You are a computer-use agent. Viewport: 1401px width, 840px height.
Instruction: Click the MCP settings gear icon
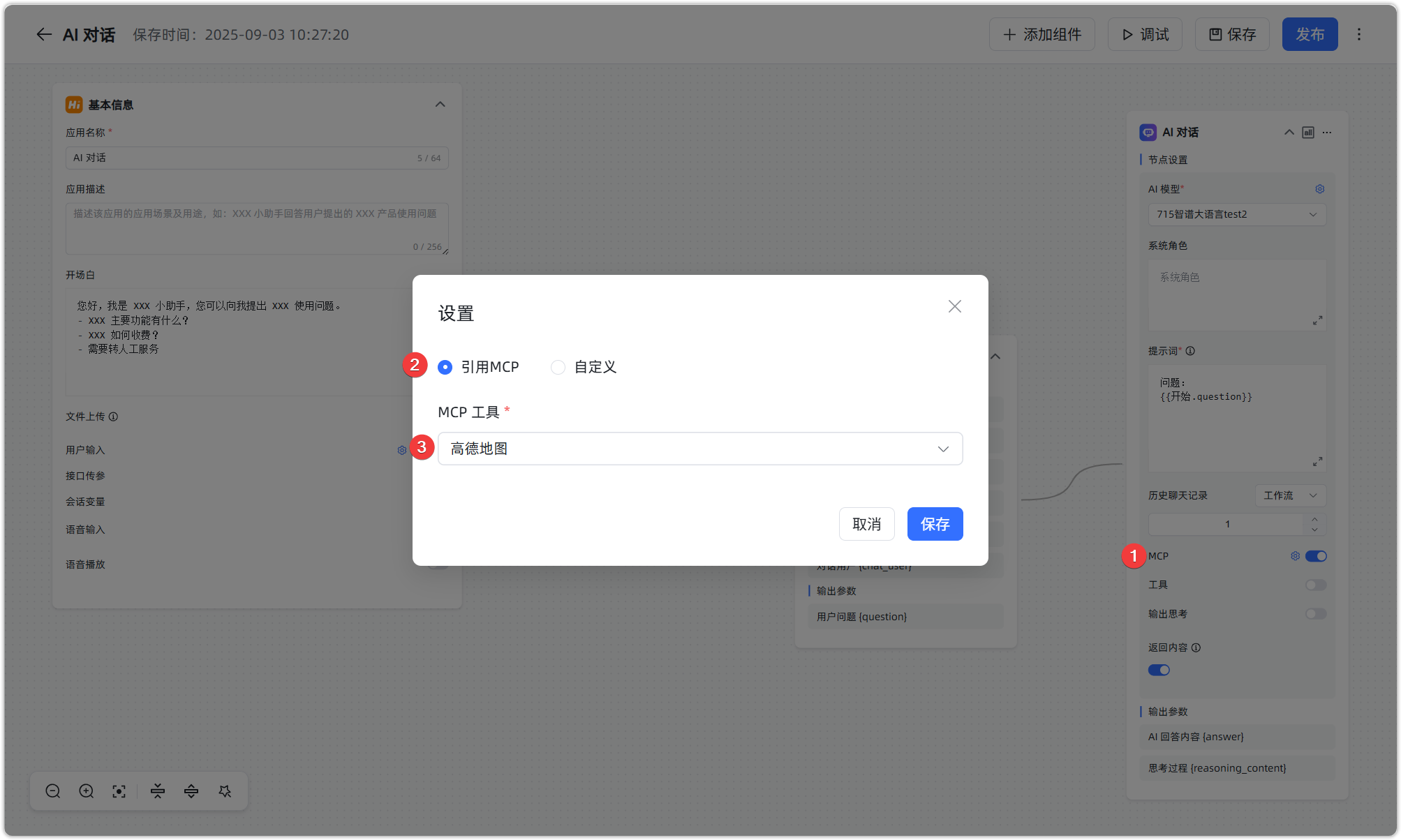pos(1295,556)
